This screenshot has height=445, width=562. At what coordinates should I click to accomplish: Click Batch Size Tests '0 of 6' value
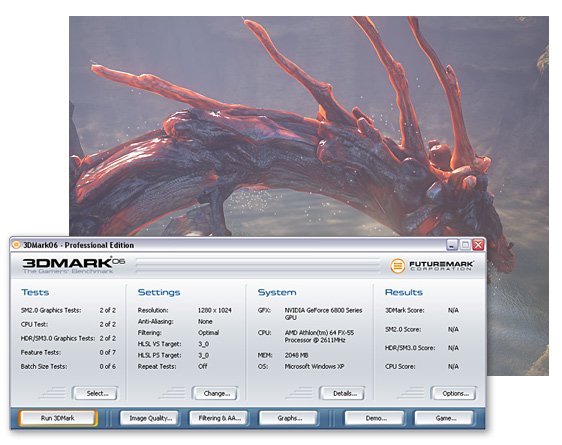click(x=108, y=367)
